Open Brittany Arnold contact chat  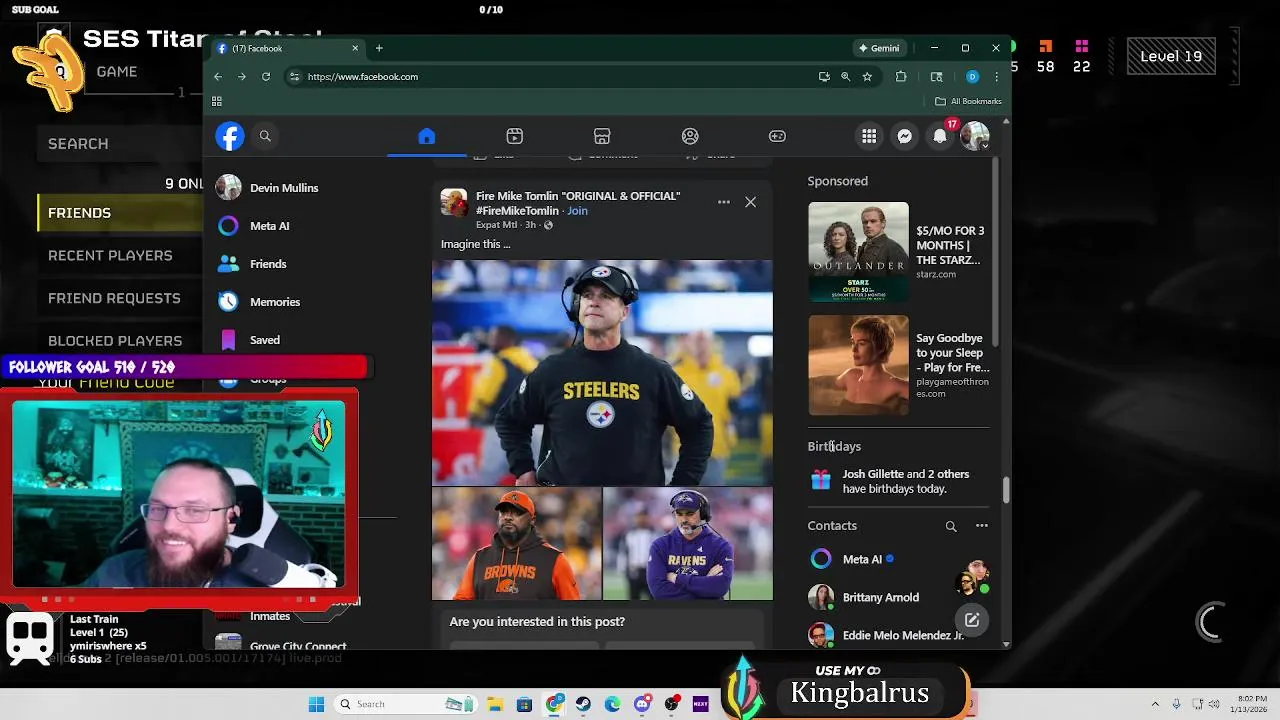880,597
